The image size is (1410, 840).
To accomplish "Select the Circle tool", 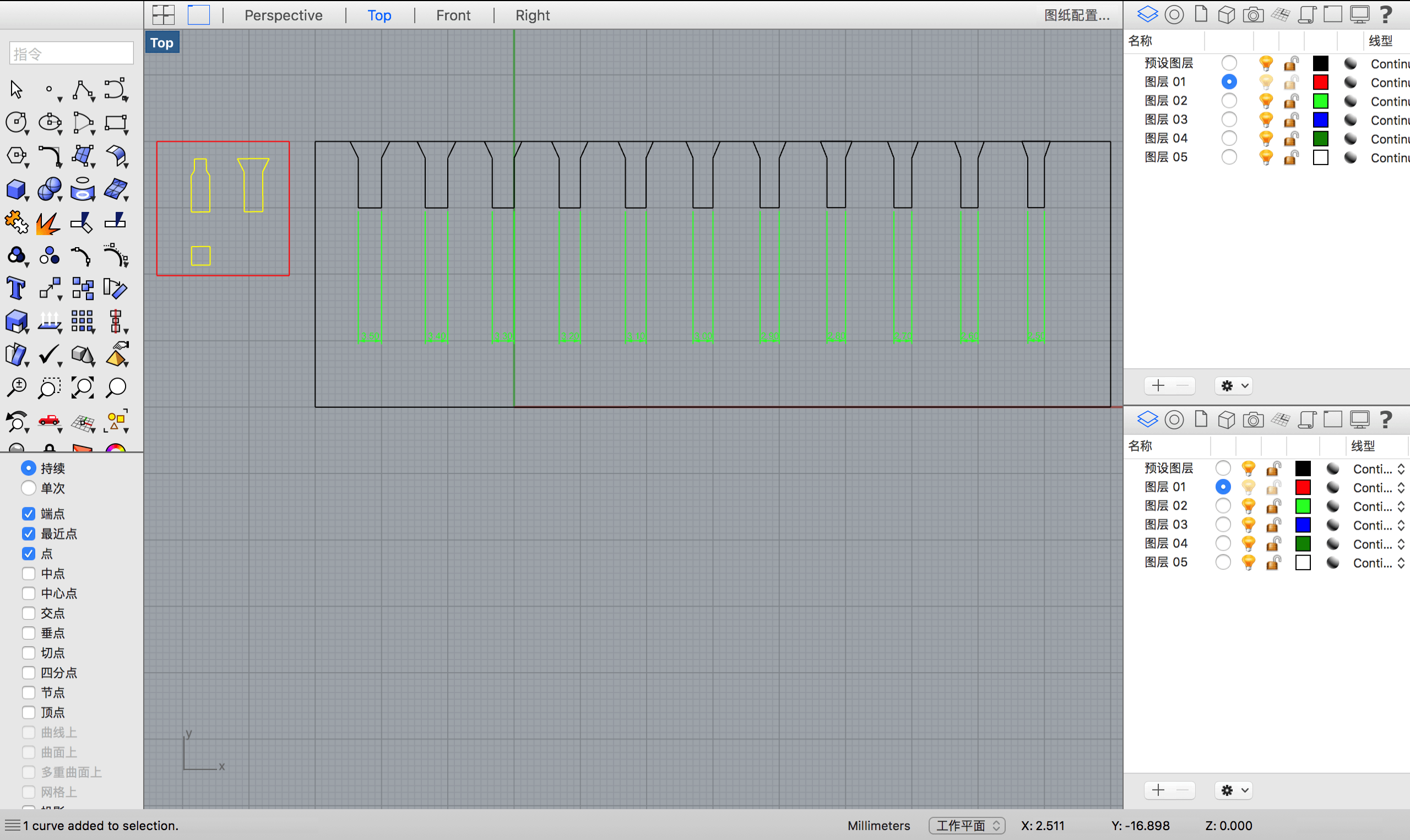I will (x=16, y=122).
